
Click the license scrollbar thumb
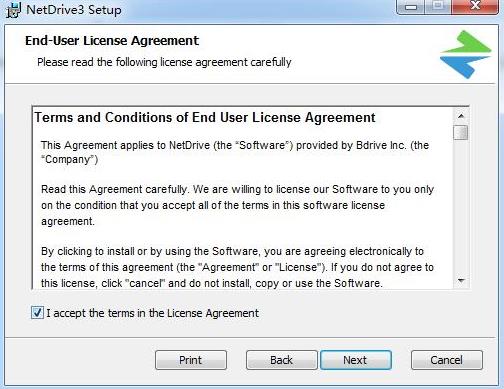[x=461, y=132]
